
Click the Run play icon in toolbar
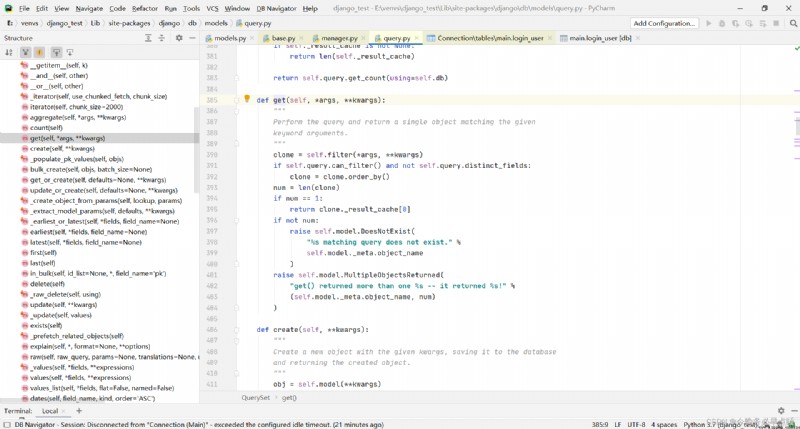[x=709, y=23]
